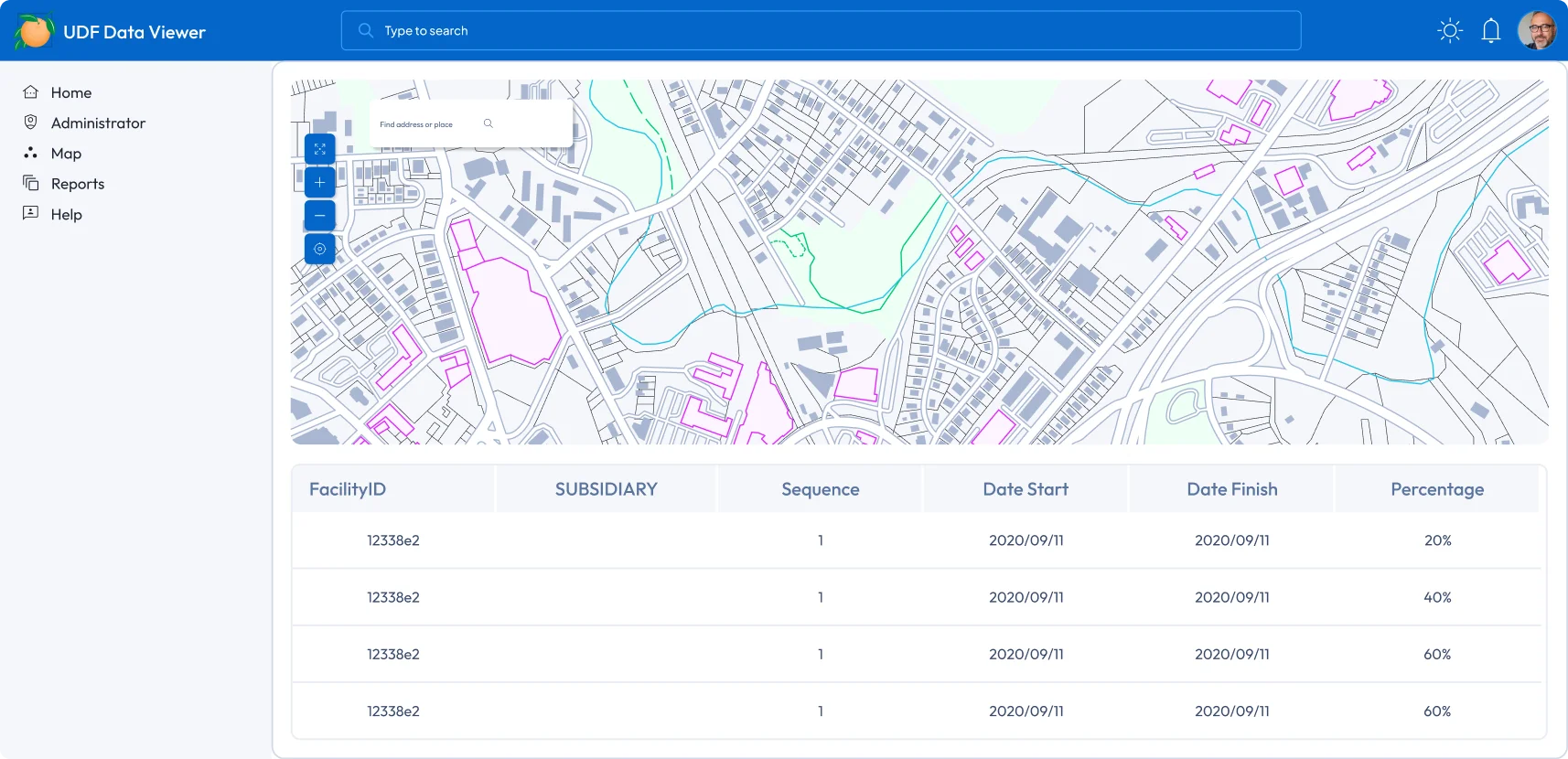The image size is (1568, 759).
Task: Click the UDF Data Viewer orange logo
Action: point(35,32)
